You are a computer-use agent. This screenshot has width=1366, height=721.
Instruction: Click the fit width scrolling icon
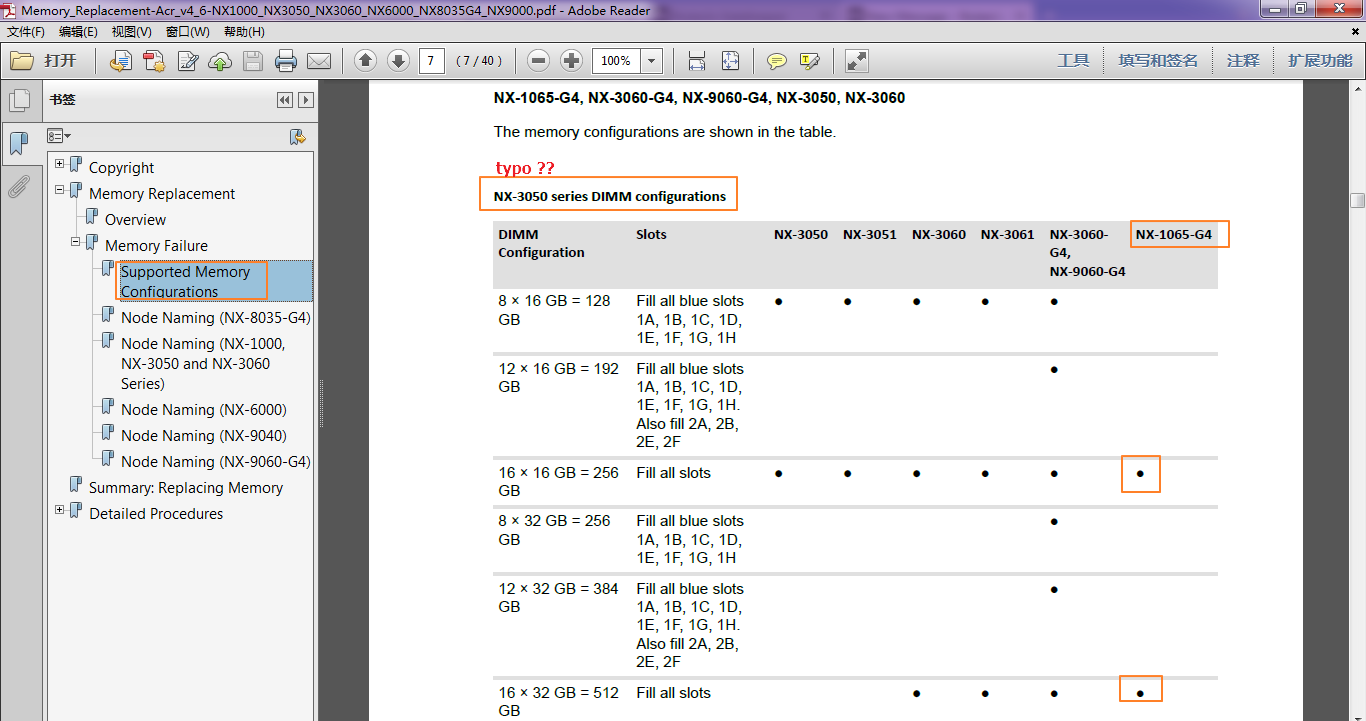pyautogui.click(x=697, y=61)
